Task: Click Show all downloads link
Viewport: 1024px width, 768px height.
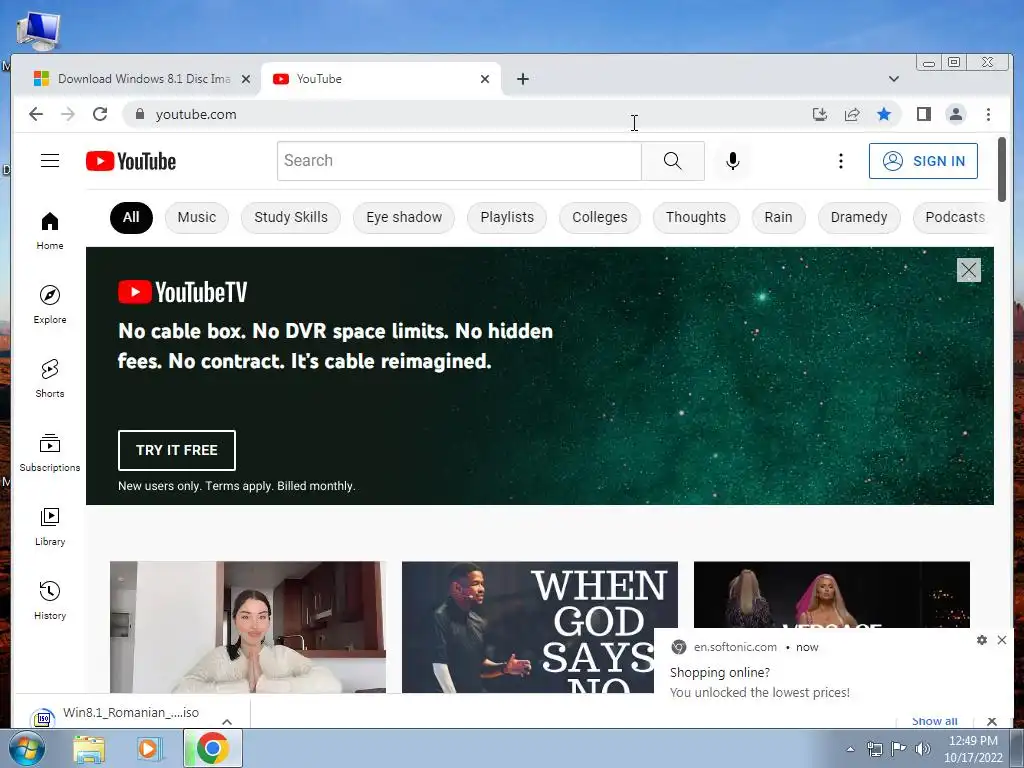Action: point(934,721)
